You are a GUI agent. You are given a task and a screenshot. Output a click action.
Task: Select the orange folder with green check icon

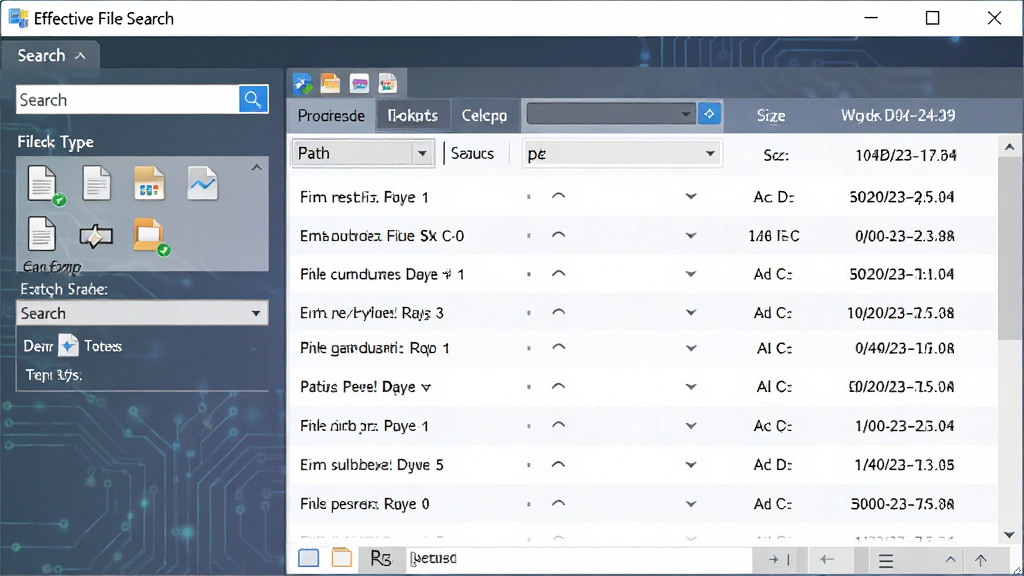pos(151,236)
